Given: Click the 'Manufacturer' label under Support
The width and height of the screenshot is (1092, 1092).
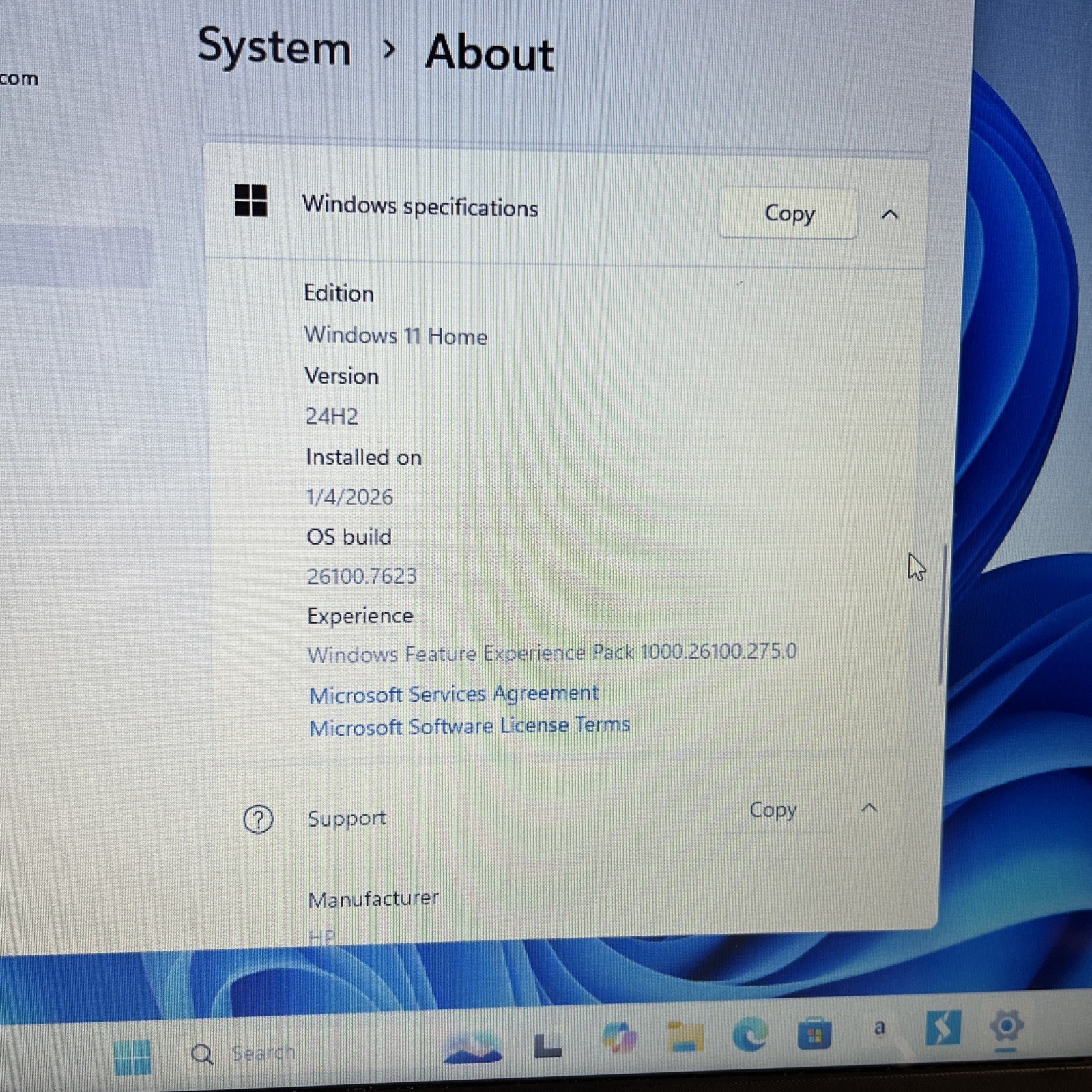Looking at the screenshot, I should [x=373, y=899].
